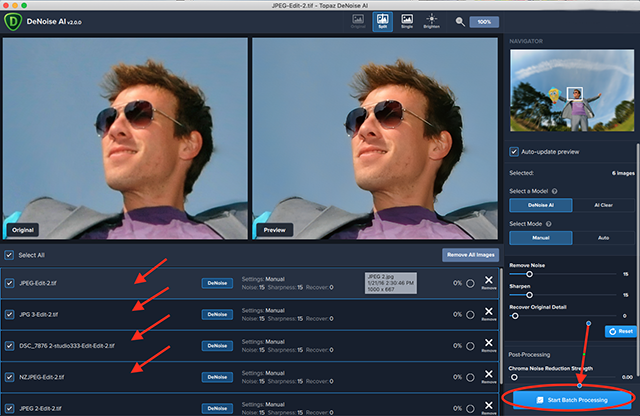The image size is (640, 416).
Task: Click DeNoise button for DSC_7876 row
Action: click(x=217, y=346)
